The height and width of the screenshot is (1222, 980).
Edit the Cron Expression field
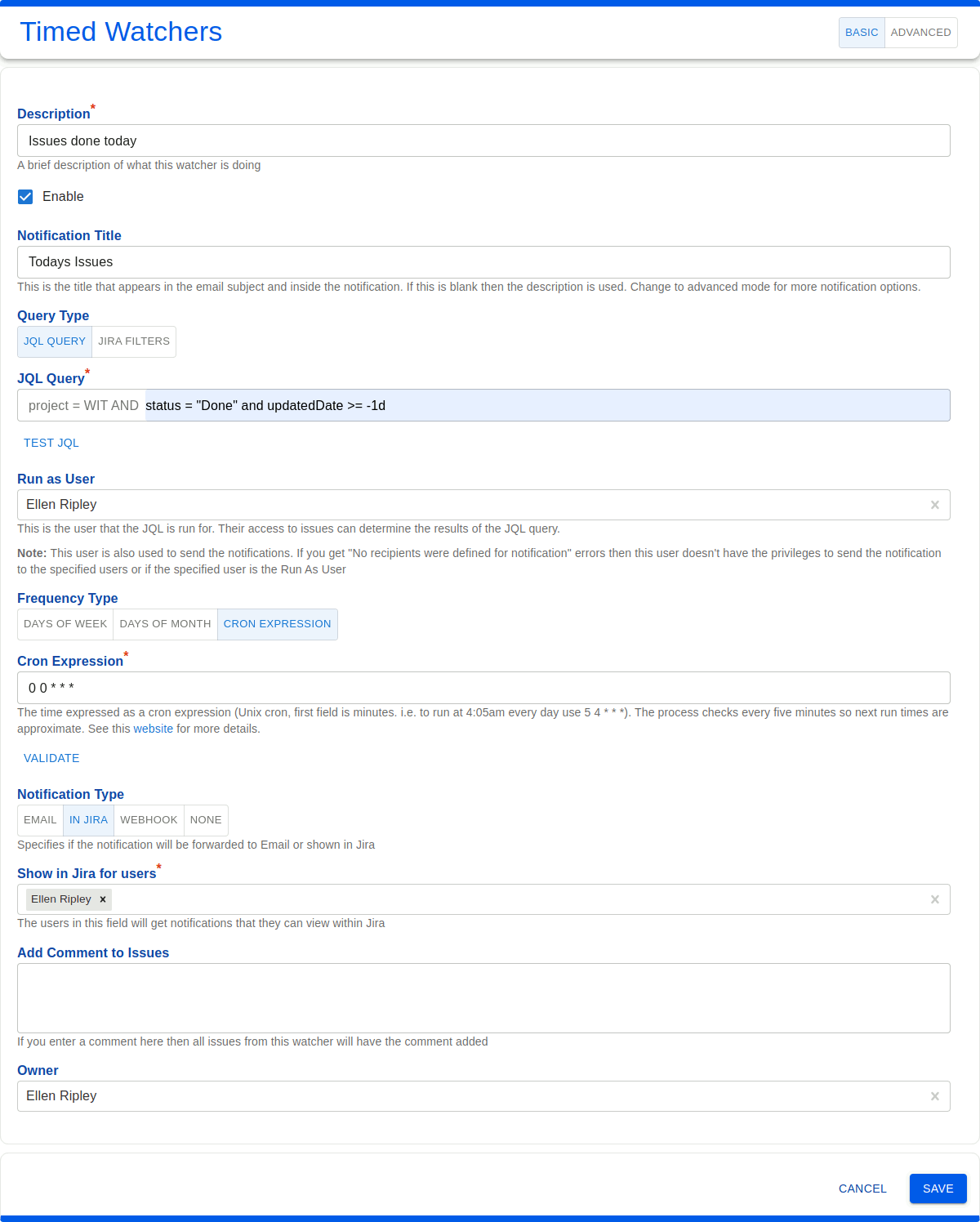click(x=483, y=688)
